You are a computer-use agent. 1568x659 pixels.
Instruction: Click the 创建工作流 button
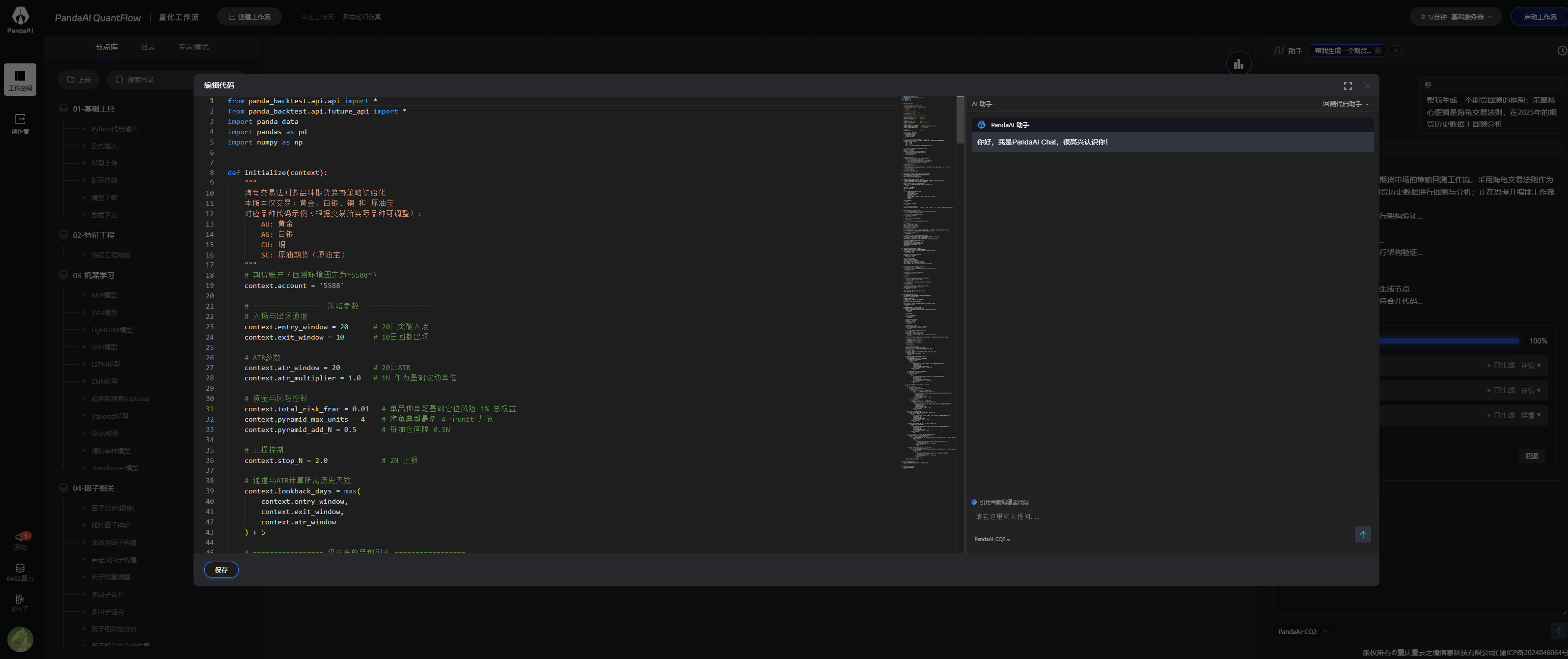coord(249,16)
